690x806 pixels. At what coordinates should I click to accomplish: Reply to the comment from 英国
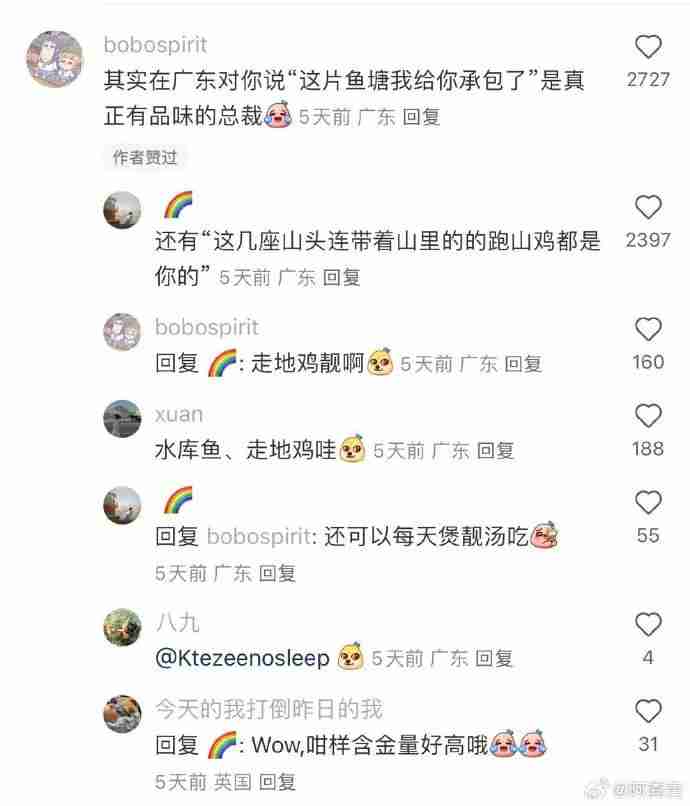(x=277, y=782)
